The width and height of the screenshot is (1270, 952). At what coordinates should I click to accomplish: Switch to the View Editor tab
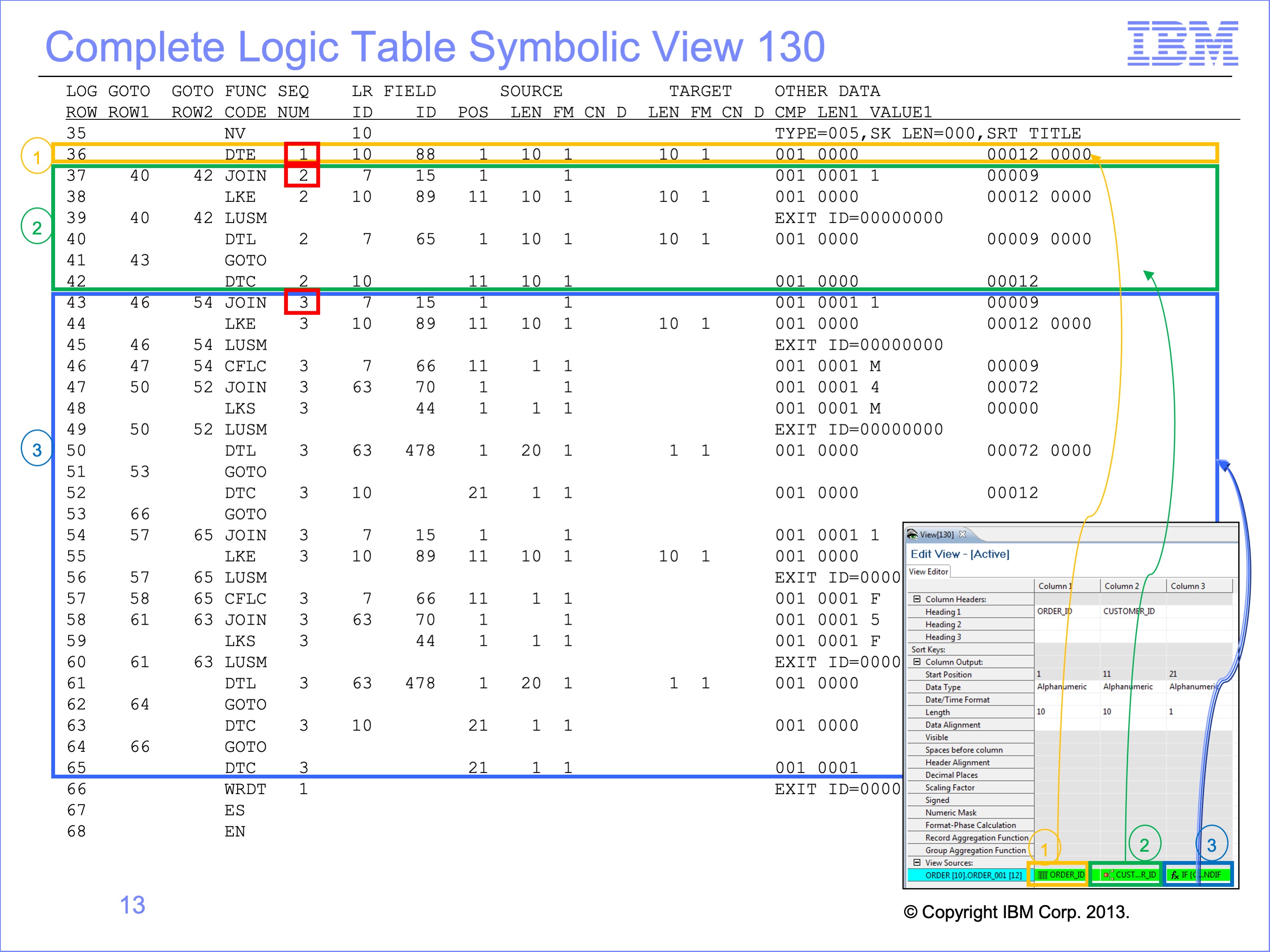pos(928,571)
